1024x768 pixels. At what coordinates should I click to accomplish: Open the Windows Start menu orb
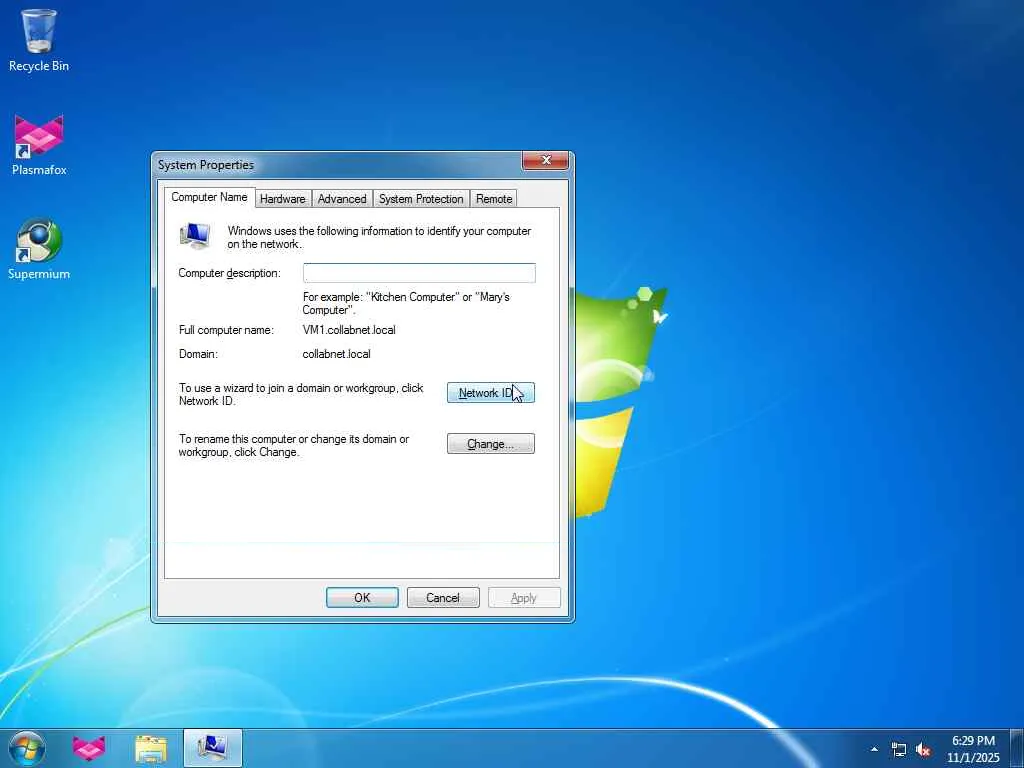(27, 748)
